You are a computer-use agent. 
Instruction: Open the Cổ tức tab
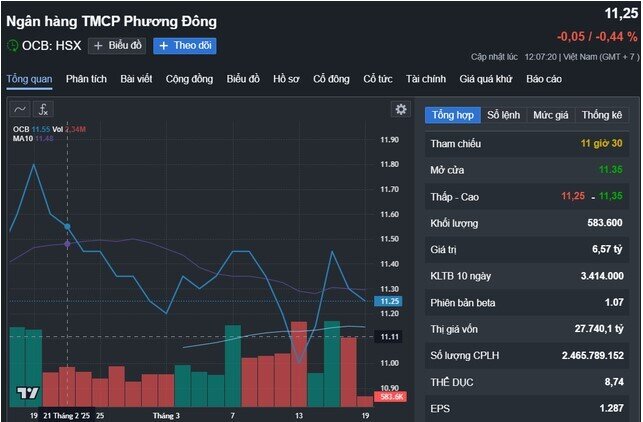378,79
